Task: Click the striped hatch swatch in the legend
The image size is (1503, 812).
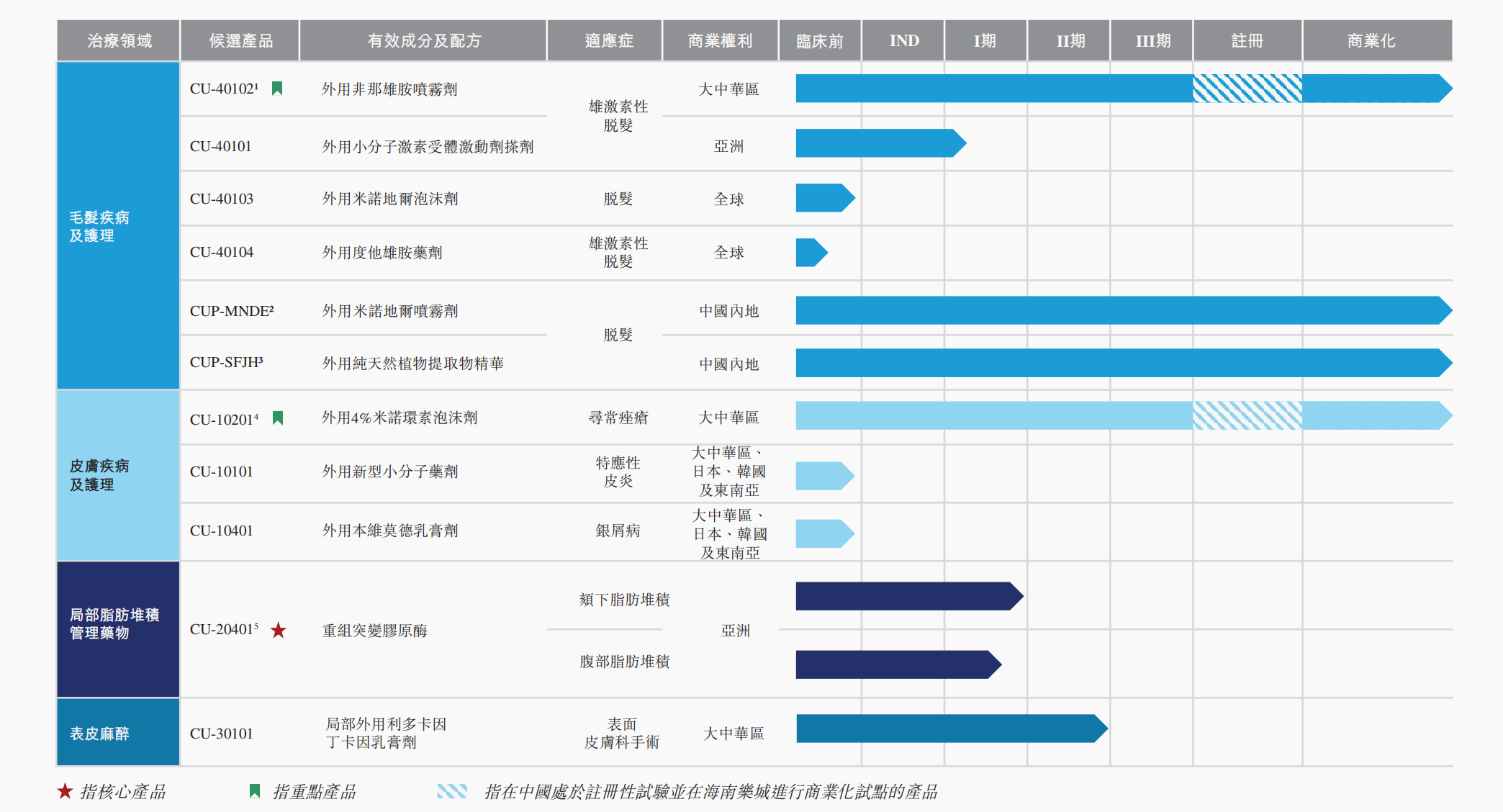Action: pyautogui.click(x=452, y=791)
